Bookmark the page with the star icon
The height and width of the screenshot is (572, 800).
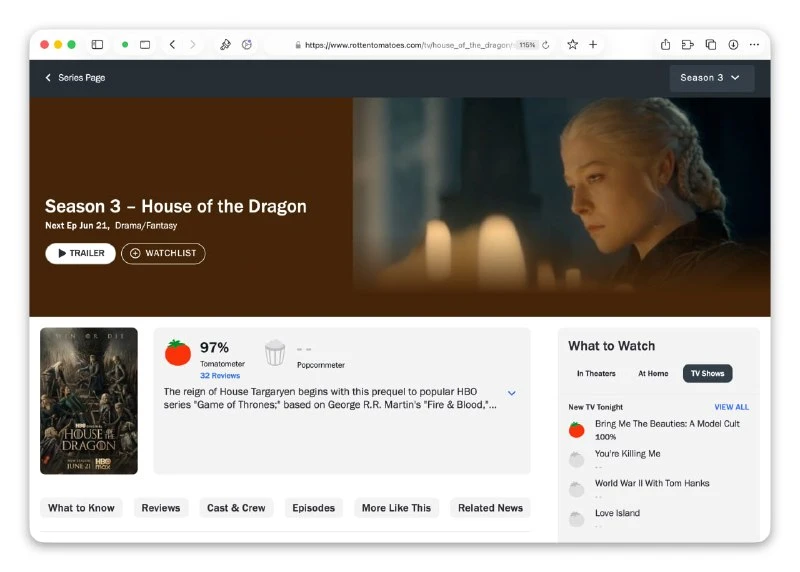pyautogui.click(x=572, y=44)
